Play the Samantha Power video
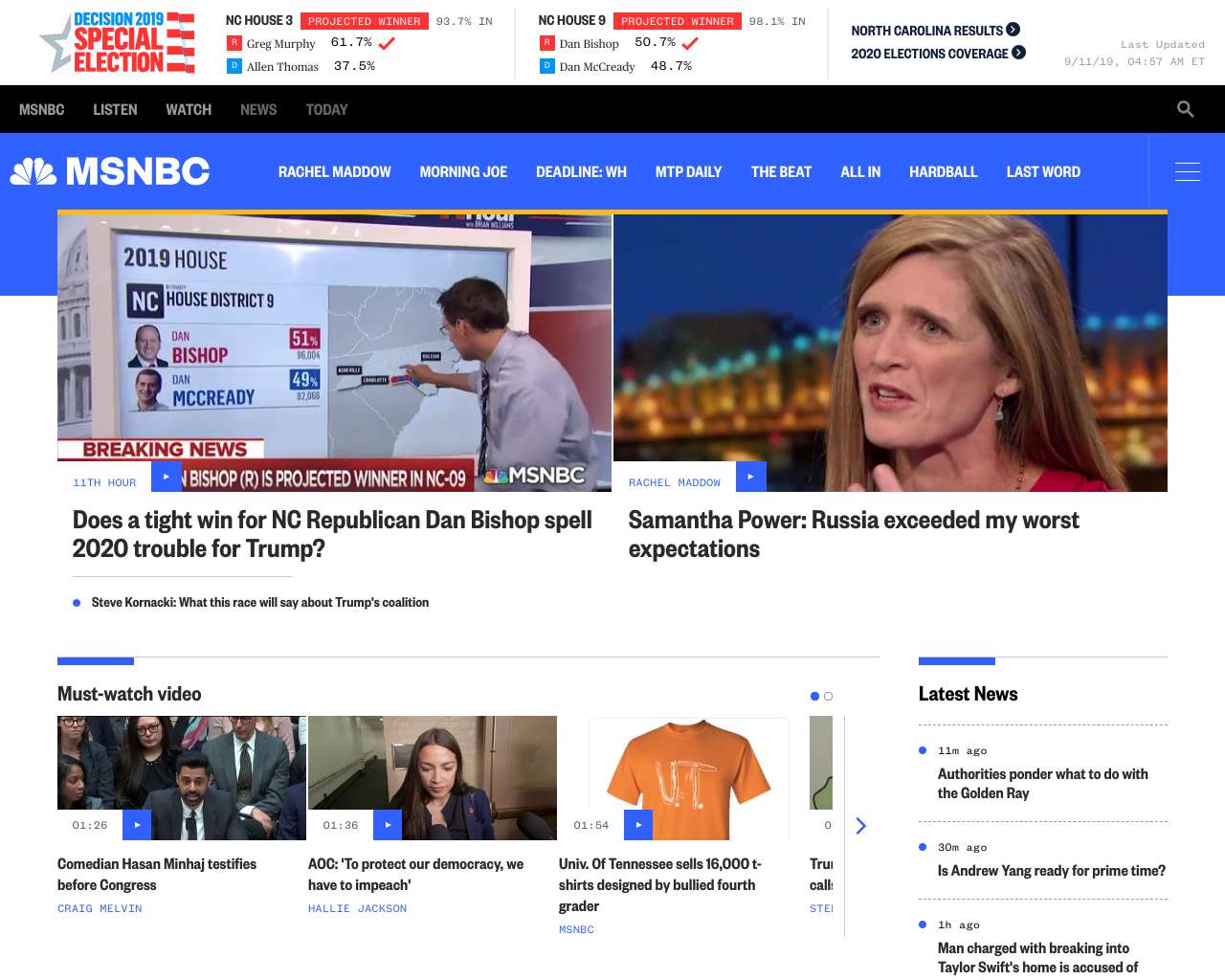This screenshot has height=980, width=1225. tap(751, 476)
